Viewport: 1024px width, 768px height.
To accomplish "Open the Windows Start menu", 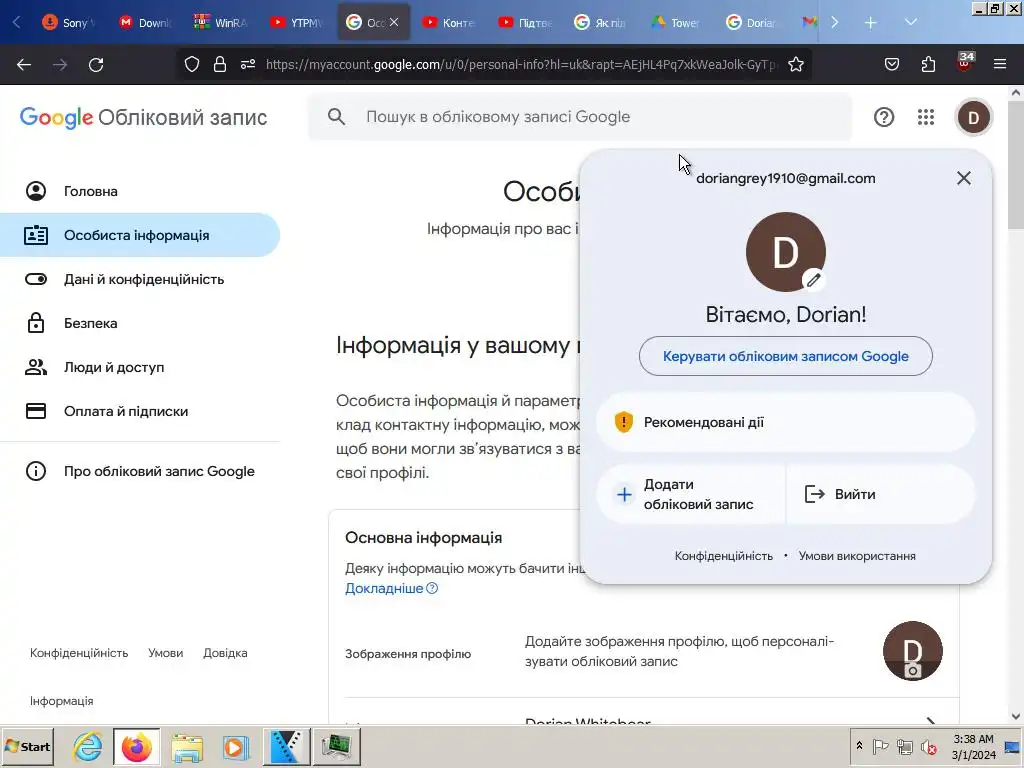I will (x=27, y=746).
